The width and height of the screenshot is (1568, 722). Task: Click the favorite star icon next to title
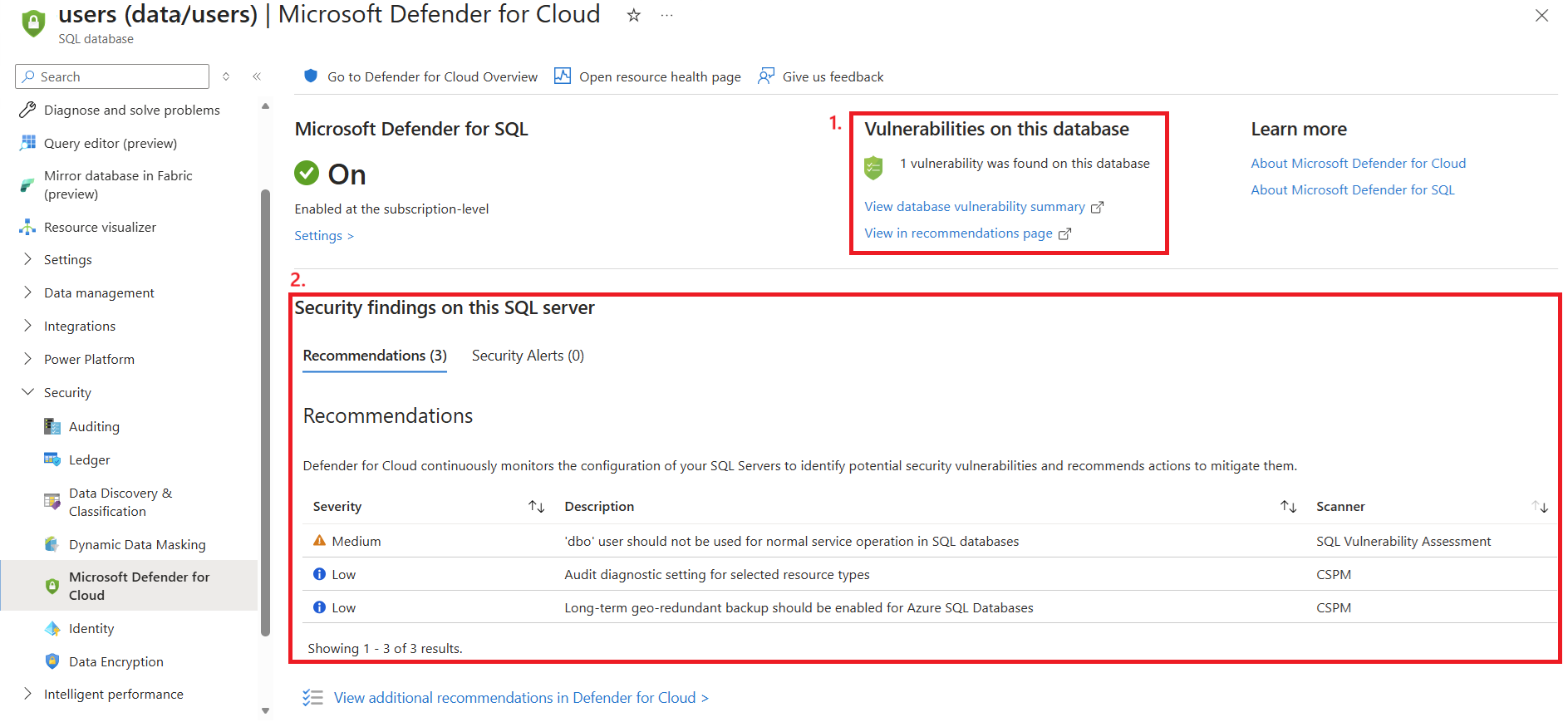click(633, 15)
